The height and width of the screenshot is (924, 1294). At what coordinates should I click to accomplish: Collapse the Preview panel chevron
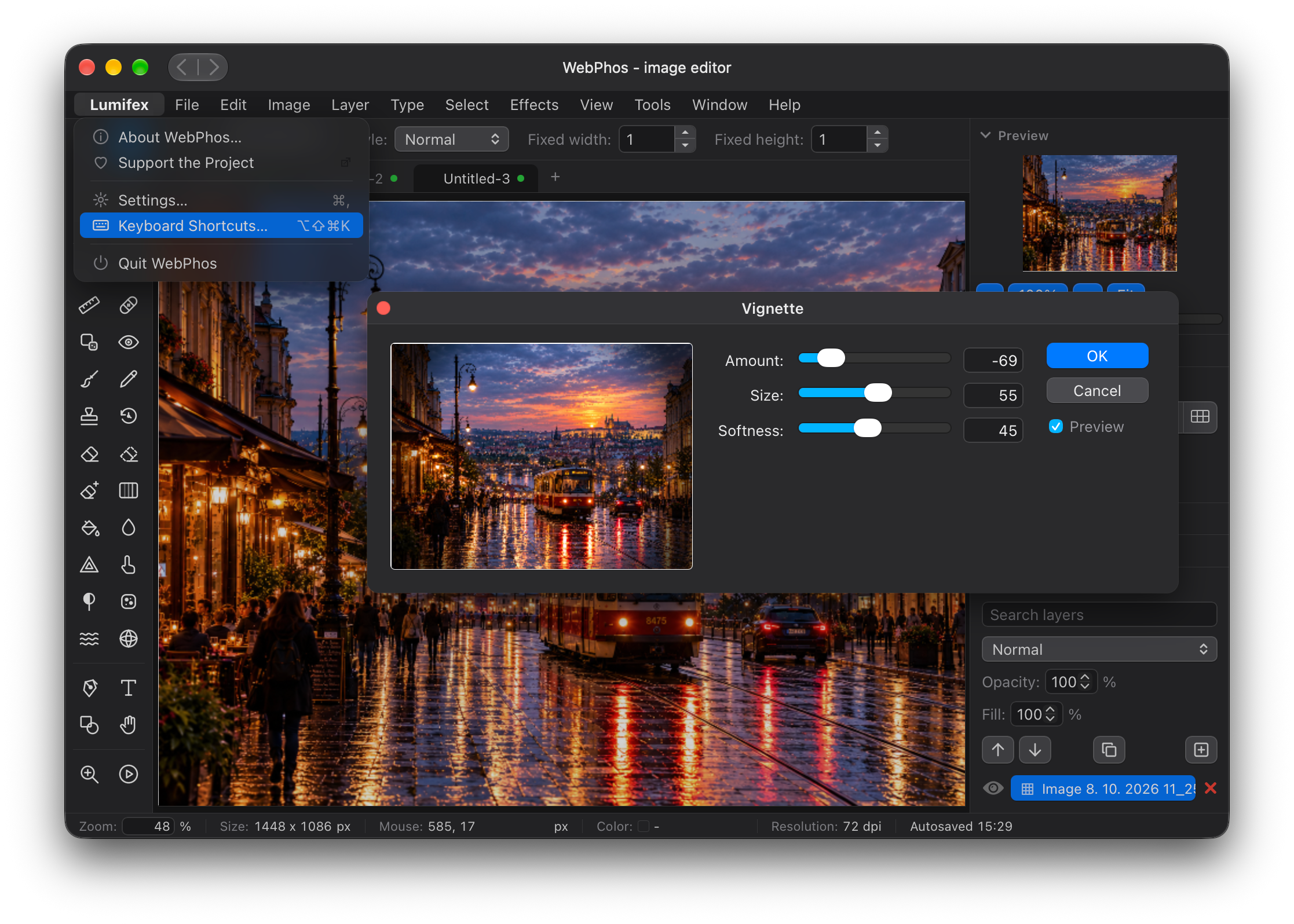click(x=985, y=135)
